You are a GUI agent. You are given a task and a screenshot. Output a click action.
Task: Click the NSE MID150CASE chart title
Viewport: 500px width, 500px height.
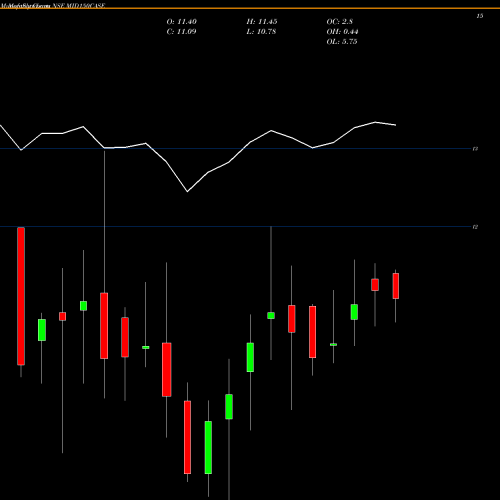pyautogui.click(x=79, y=5)
